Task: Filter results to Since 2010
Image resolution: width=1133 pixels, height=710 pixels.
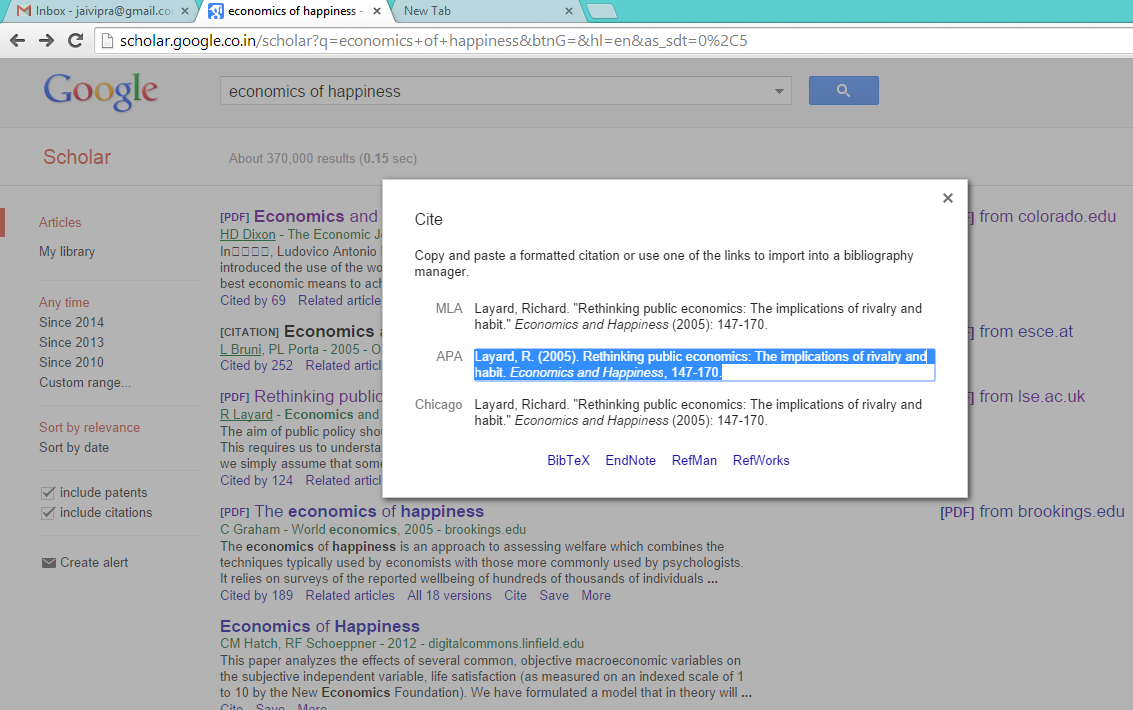Action: pos(72,363)
